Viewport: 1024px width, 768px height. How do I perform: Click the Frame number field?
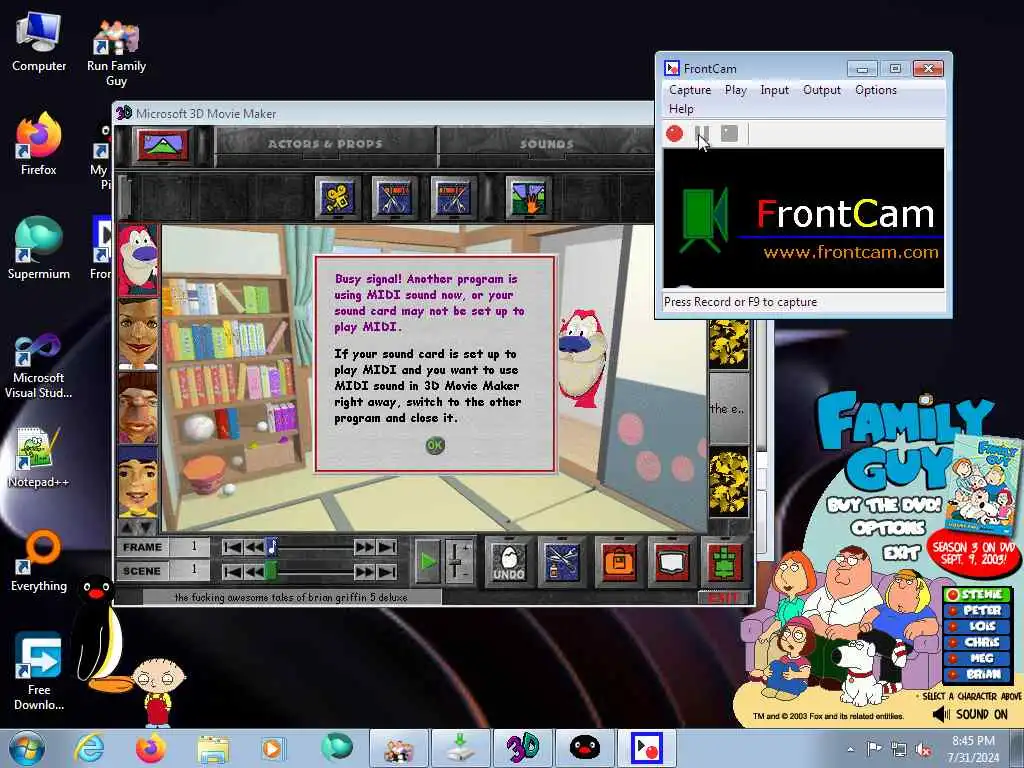pyautogui.click(x=190, y=547)
